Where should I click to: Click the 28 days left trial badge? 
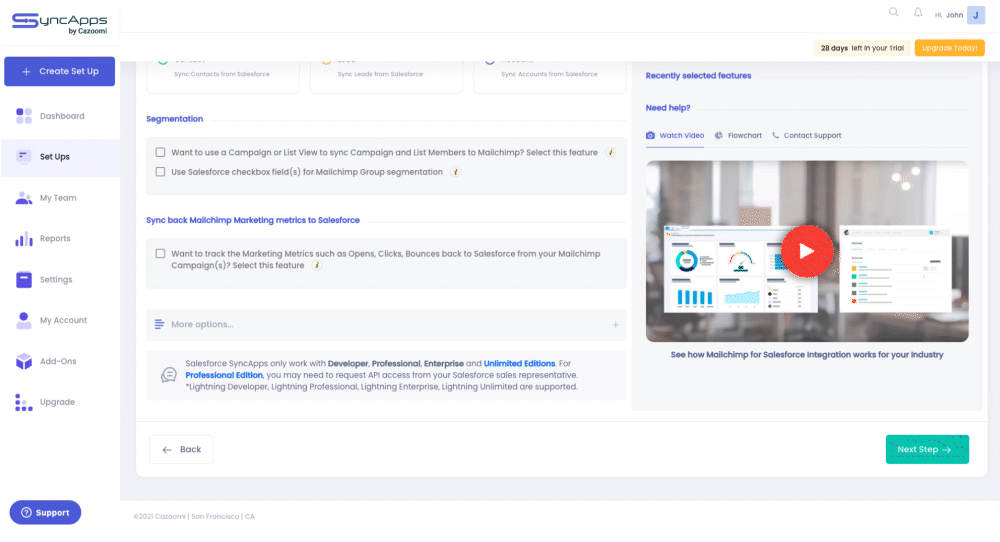(862, 48)
